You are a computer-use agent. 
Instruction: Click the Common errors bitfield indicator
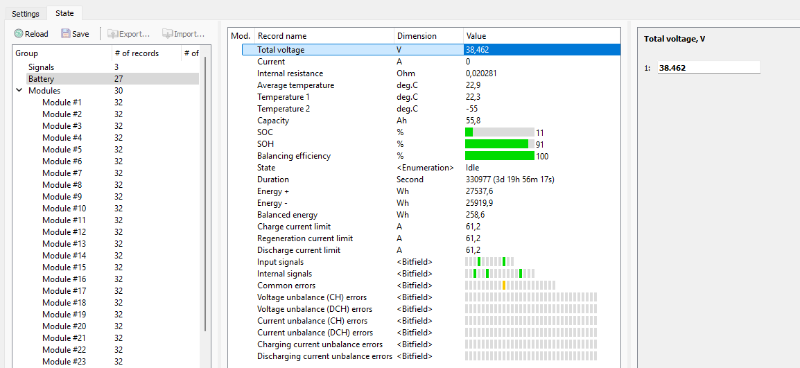pos(510,285)
